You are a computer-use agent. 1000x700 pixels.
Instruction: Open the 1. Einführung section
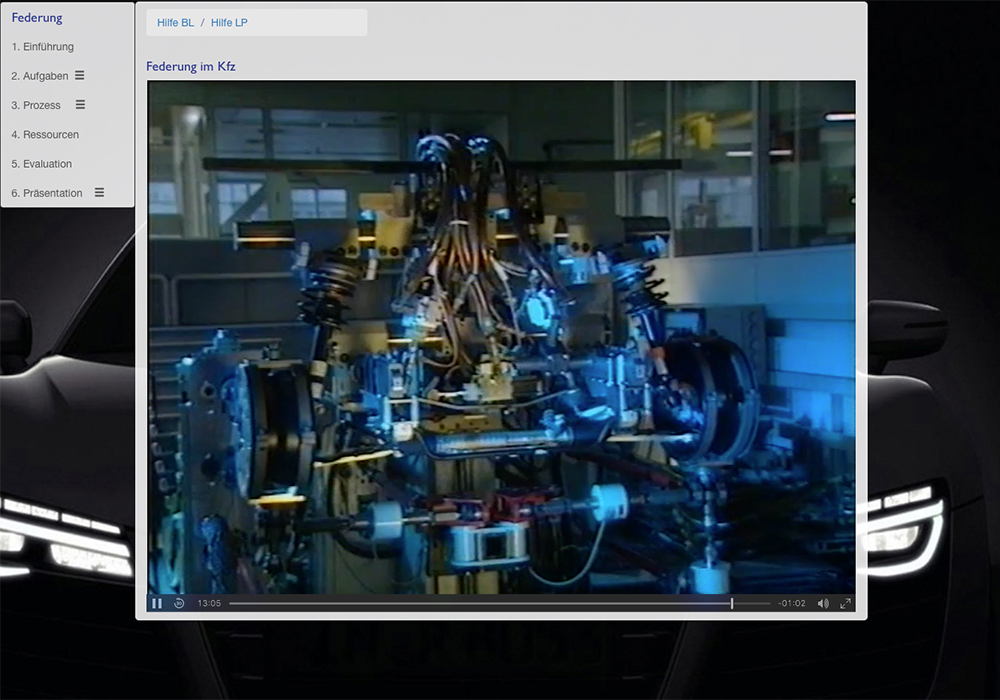pos(43,47)
